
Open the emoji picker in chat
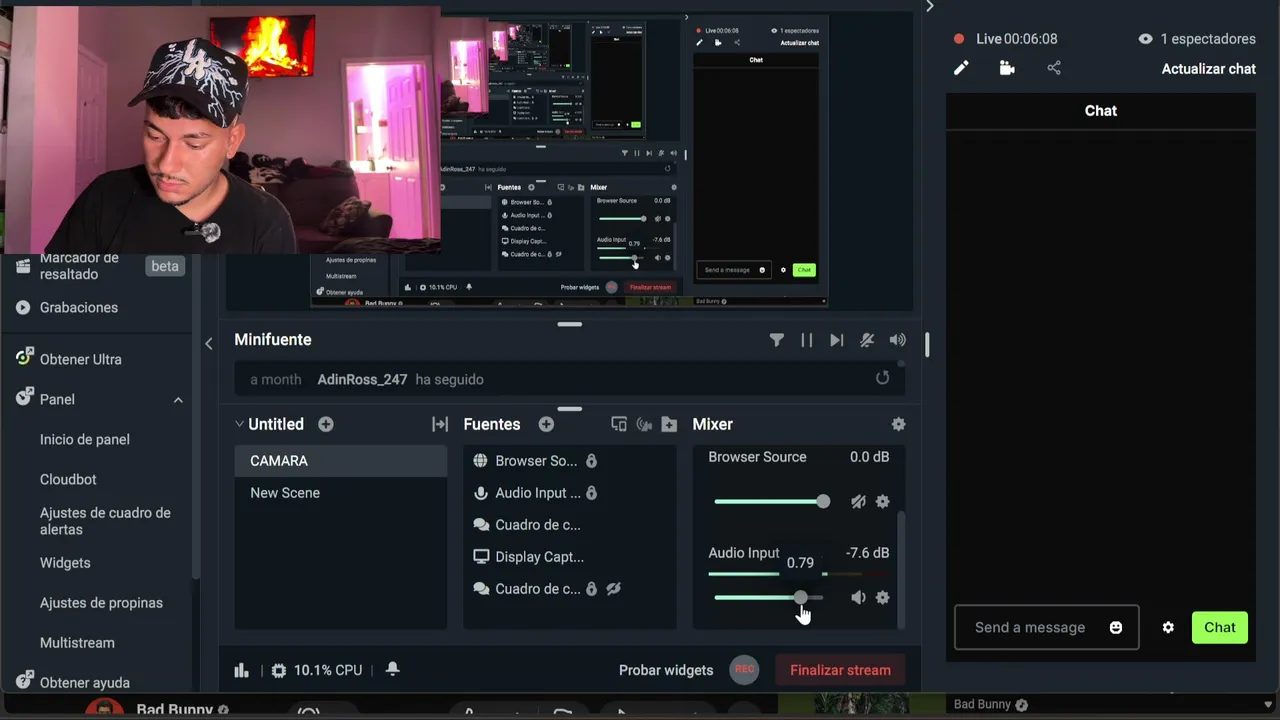click(x=1116, y=627)
